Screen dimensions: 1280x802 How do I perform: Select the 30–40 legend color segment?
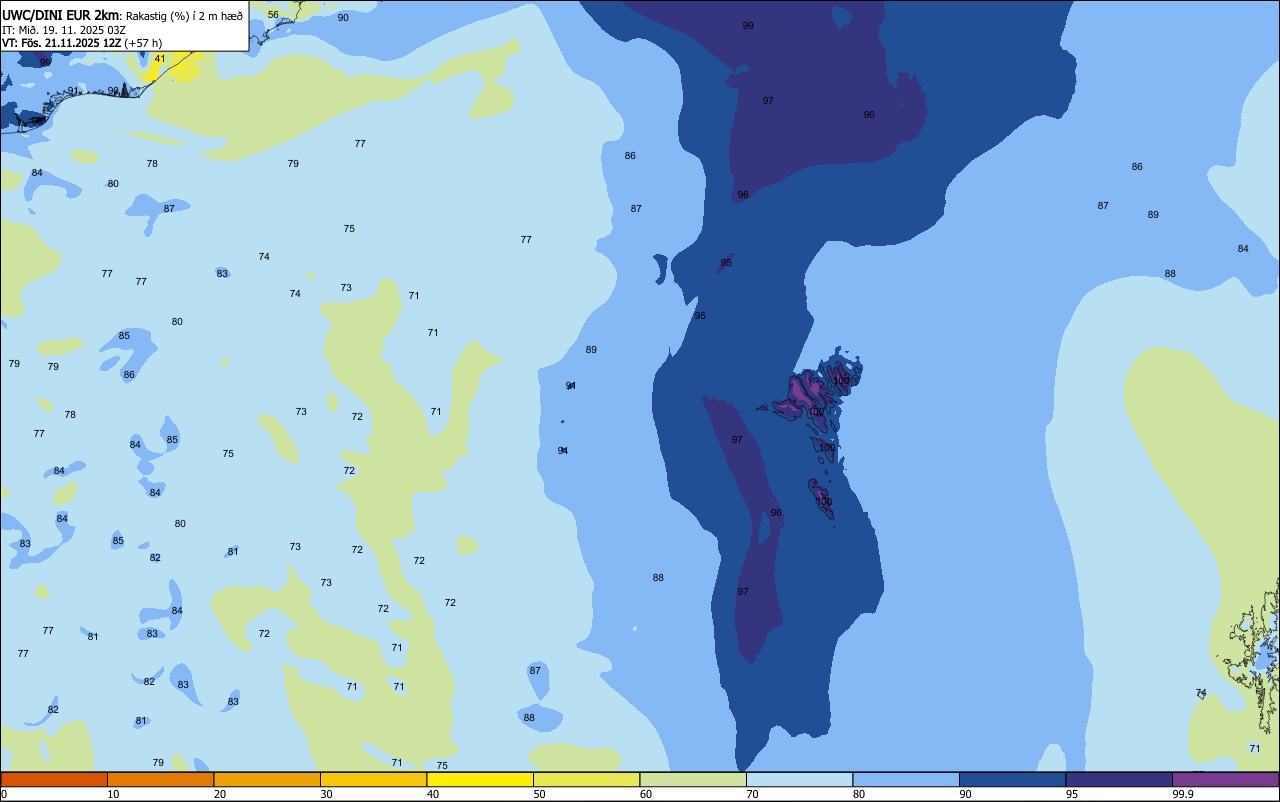tap(373, 779)
